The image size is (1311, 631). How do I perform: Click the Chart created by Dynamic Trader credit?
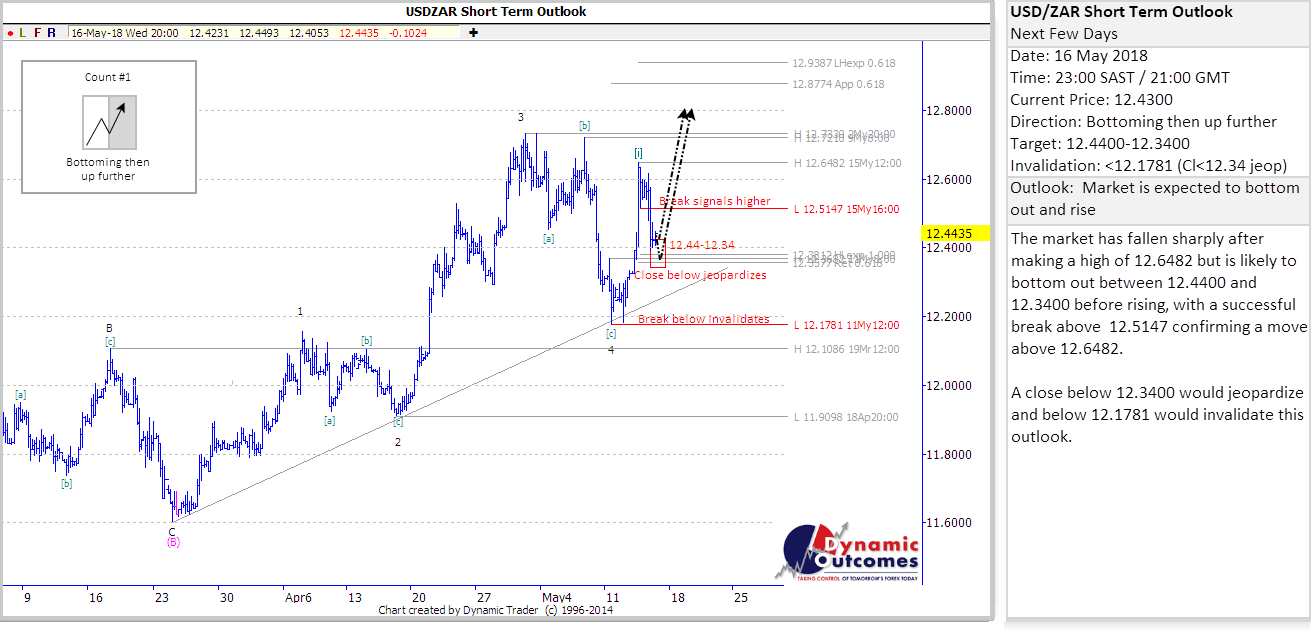tap(496, 610)
